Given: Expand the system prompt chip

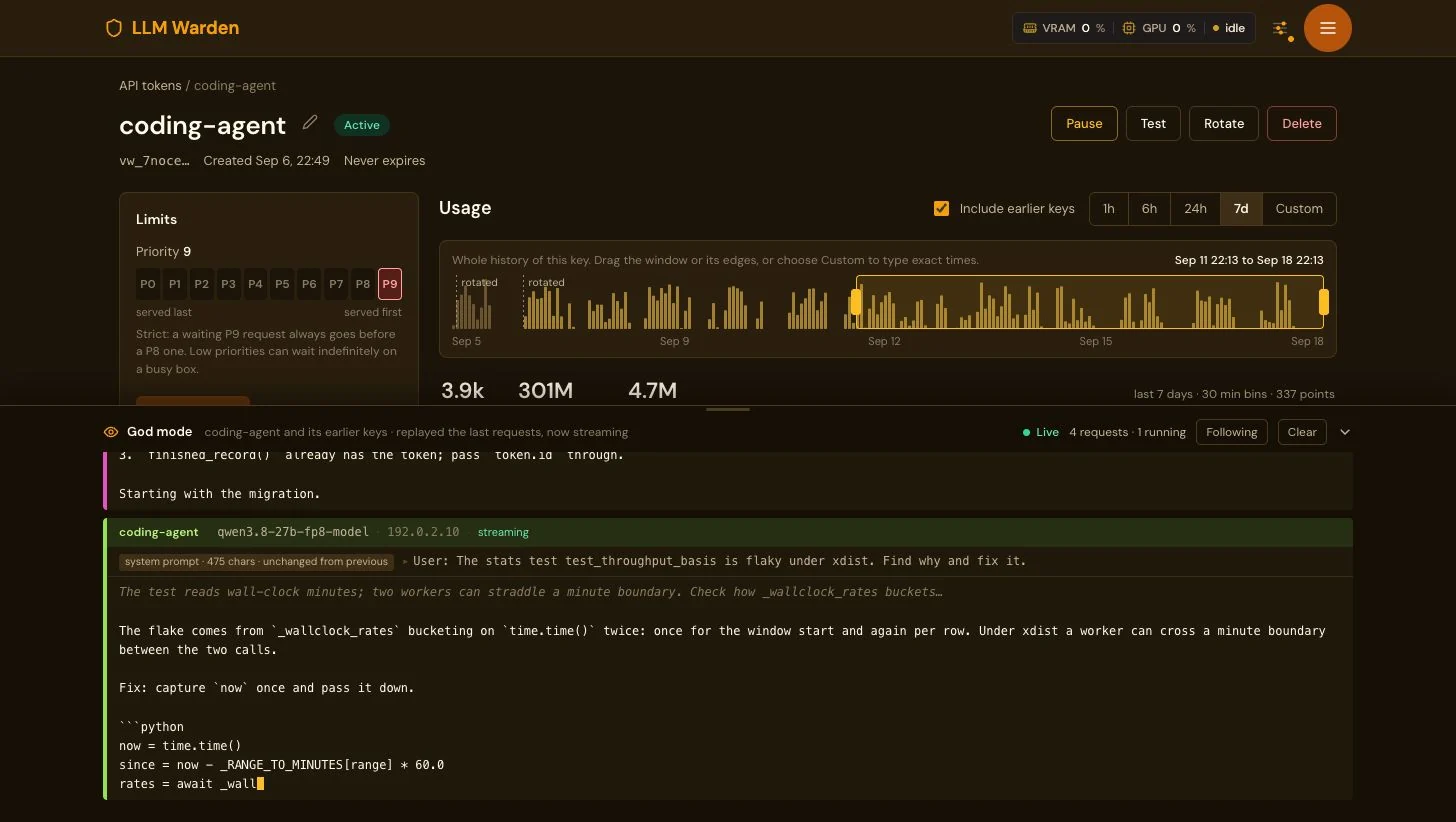Looking at the screenshot, I should (x=256, y=561).
